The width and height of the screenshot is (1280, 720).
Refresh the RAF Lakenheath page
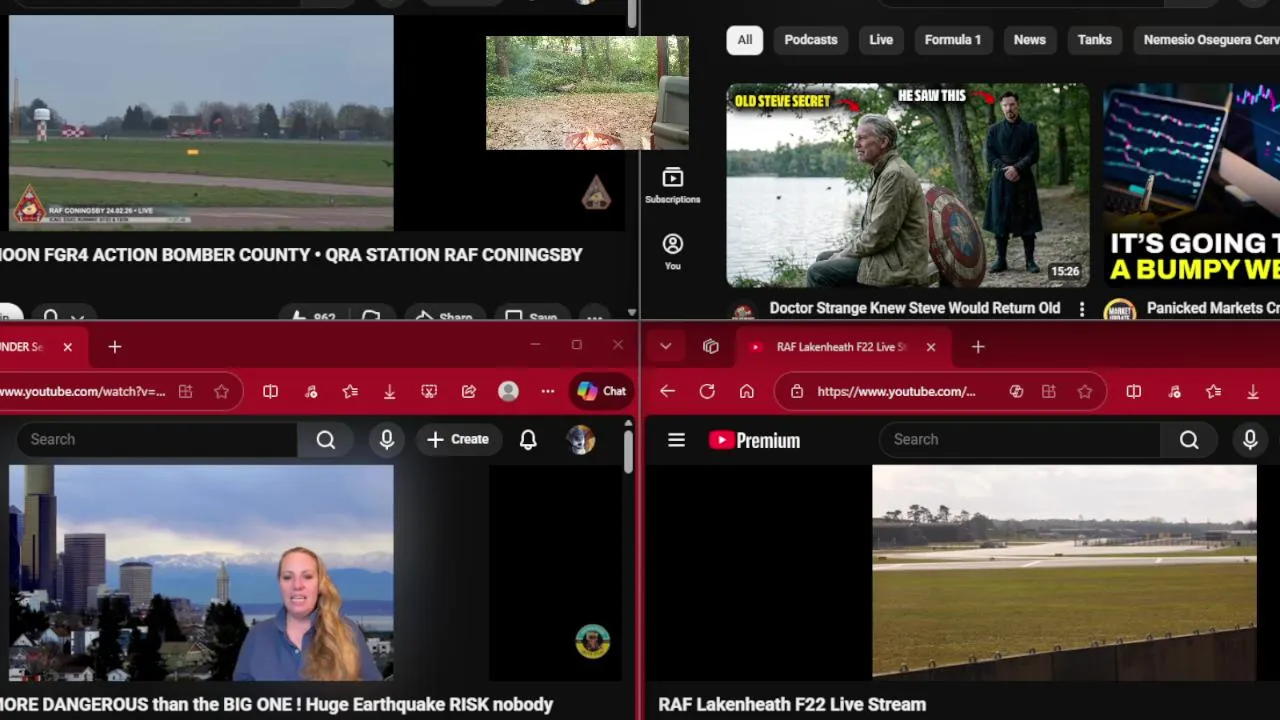(x=707, y=392)
